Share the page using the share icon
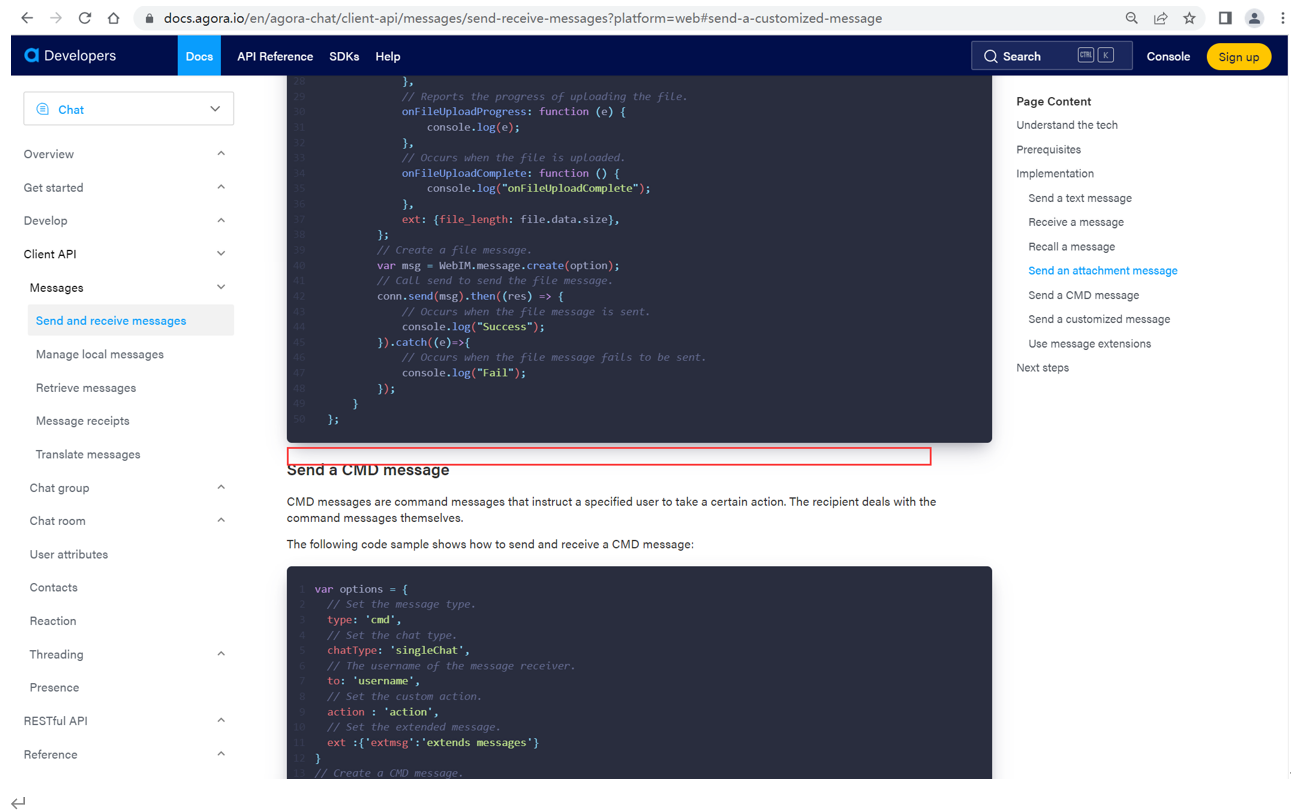Image resolution: width=1291 pixels, height=811 pixels. click(x=1160, y=17)
